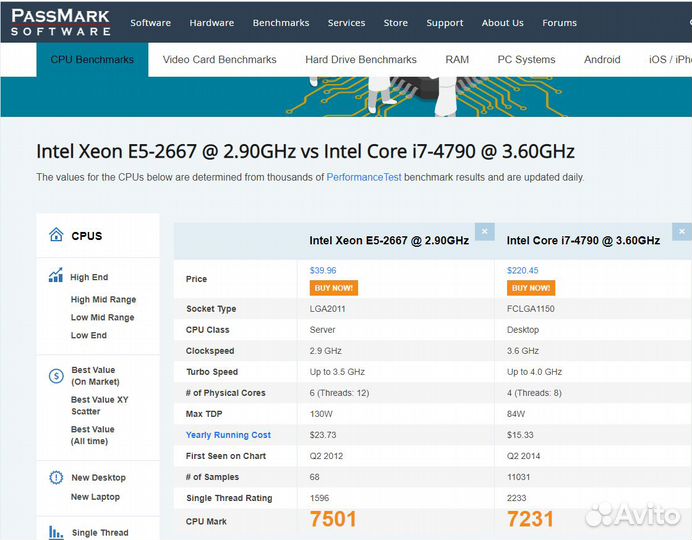The image size is (692, 540).
Task: Select the CPU Benchmarks tab
Action: [92, 60]
